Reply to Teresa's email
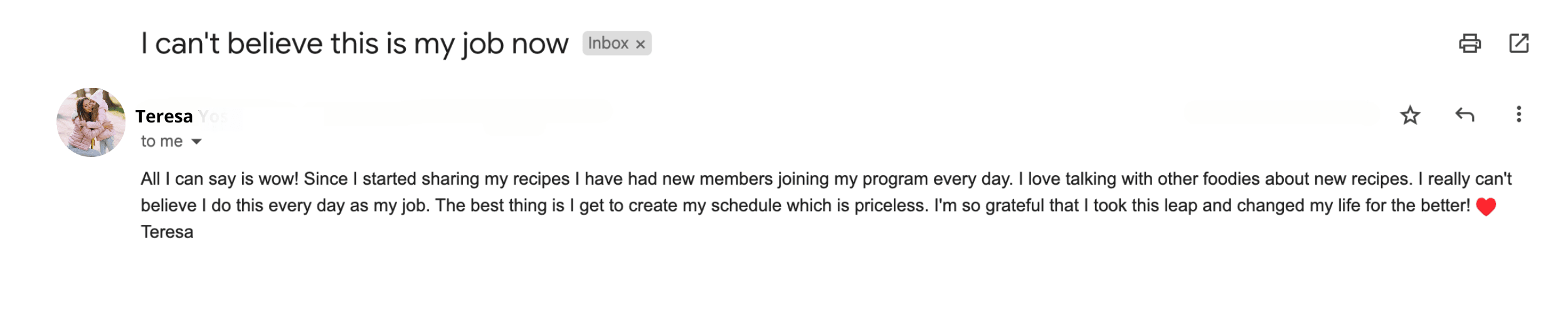The width and height of the screenshot is (1568, 314). pyautogui.click(x=1465, y=115)
